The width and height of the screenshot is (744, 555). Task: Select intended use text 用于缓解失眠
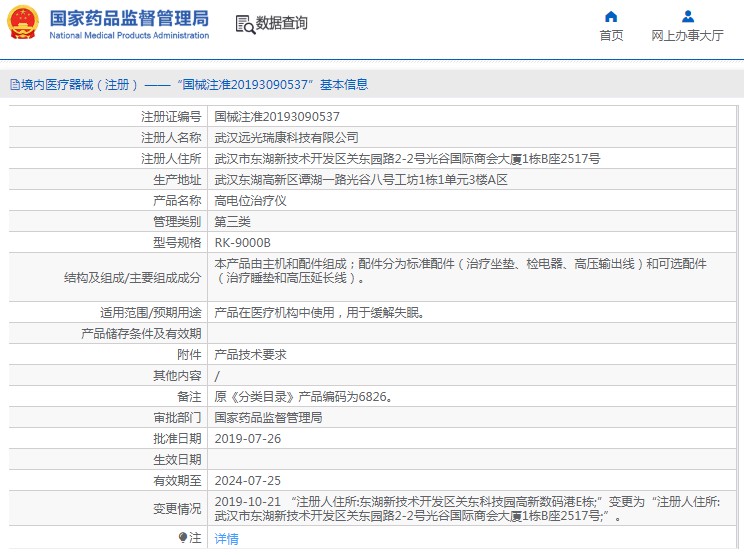pyautogui.click(x=319, y=313)
